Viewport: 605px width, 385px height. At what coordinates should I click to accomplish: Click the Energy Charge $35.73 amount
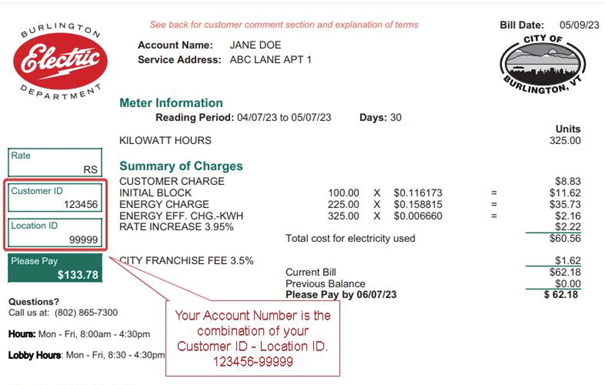click(x=565, y=204)
